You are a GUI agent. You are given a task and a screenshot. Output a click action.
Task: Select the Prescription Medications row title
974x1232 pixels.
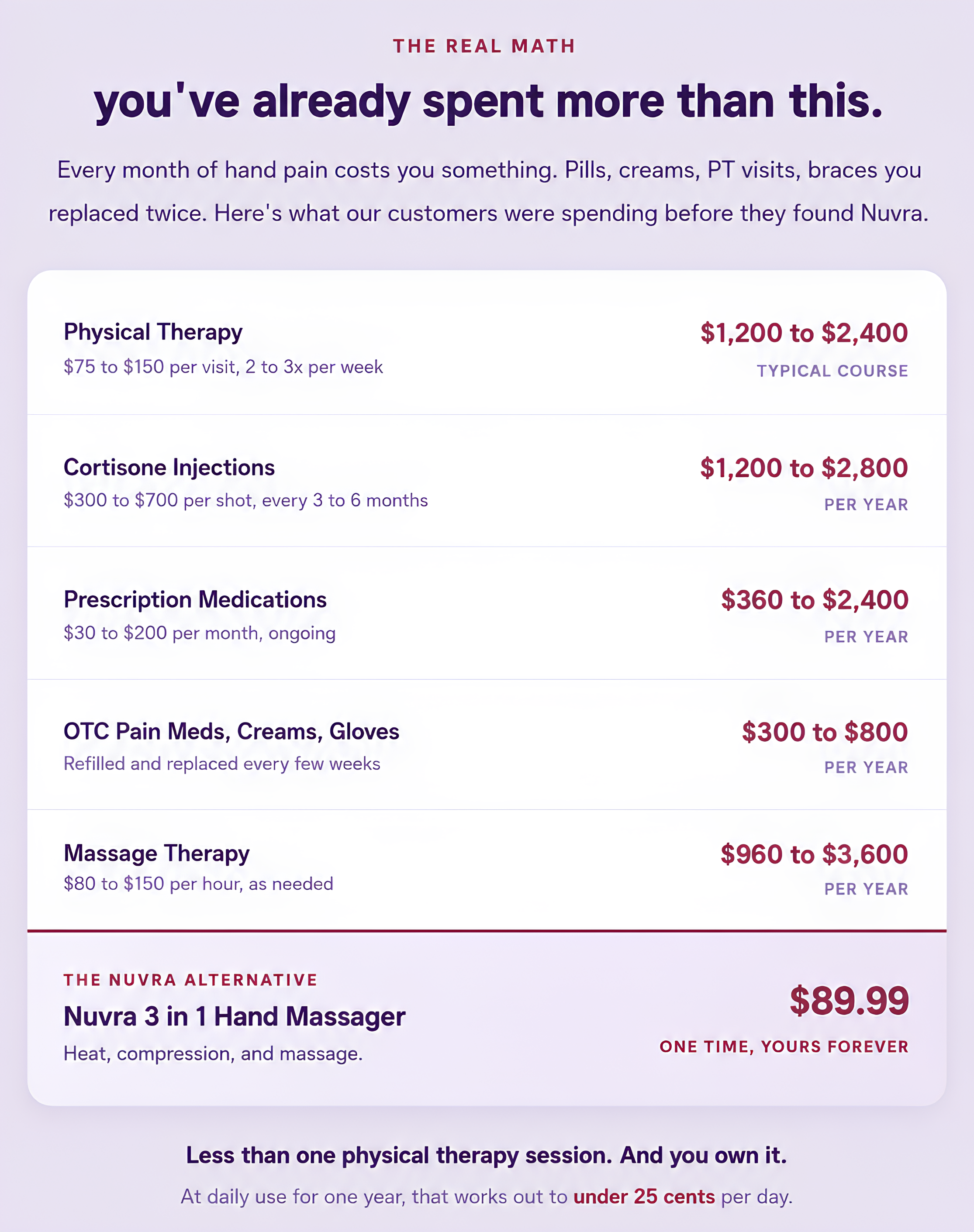(195, 599)
